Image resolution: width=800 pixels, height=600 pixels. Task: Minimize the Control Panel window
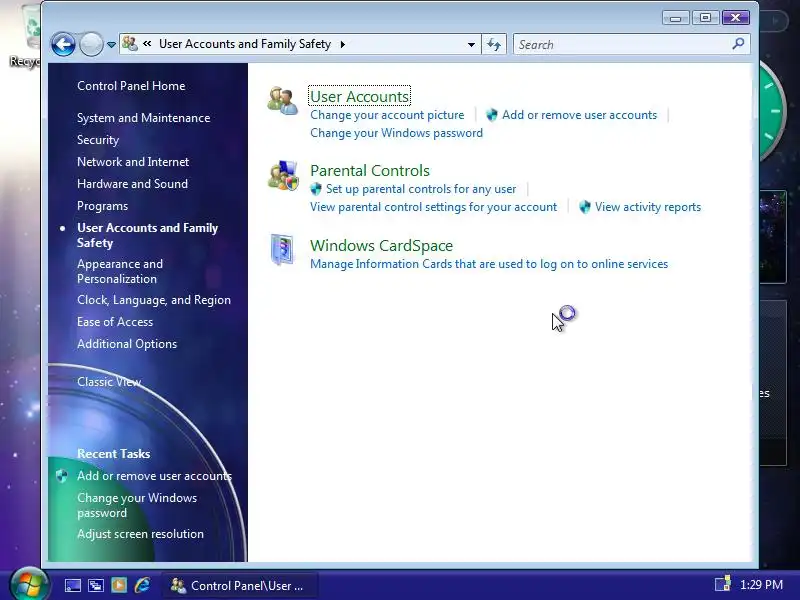[676, 18]
